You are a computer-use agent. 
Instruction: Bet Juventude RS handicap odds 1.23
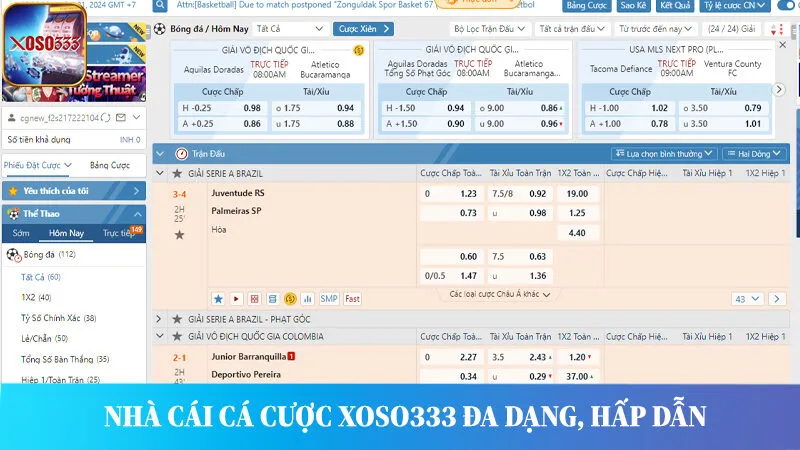451,194
